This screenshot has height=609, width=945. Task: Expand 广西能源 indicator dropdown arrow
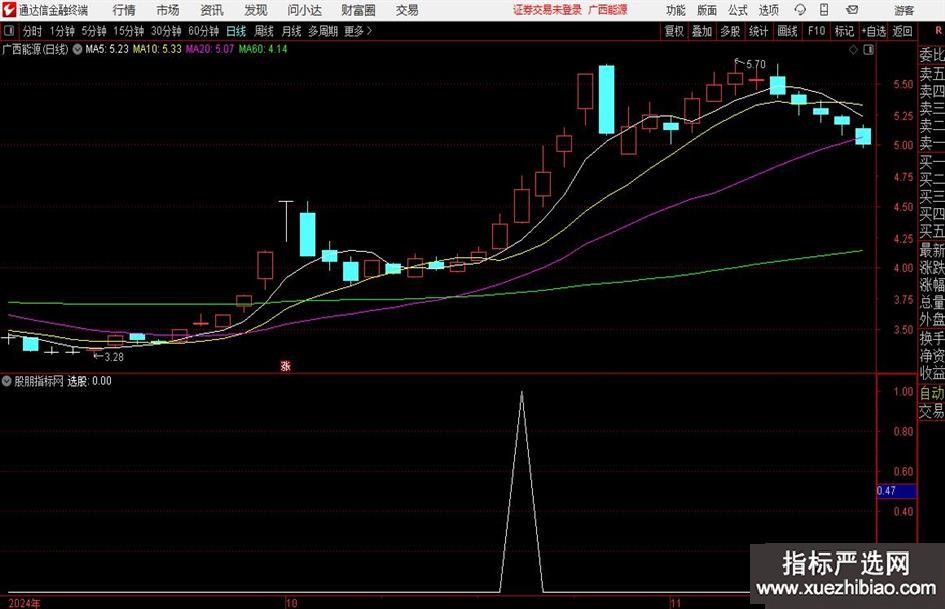point(77,49)
